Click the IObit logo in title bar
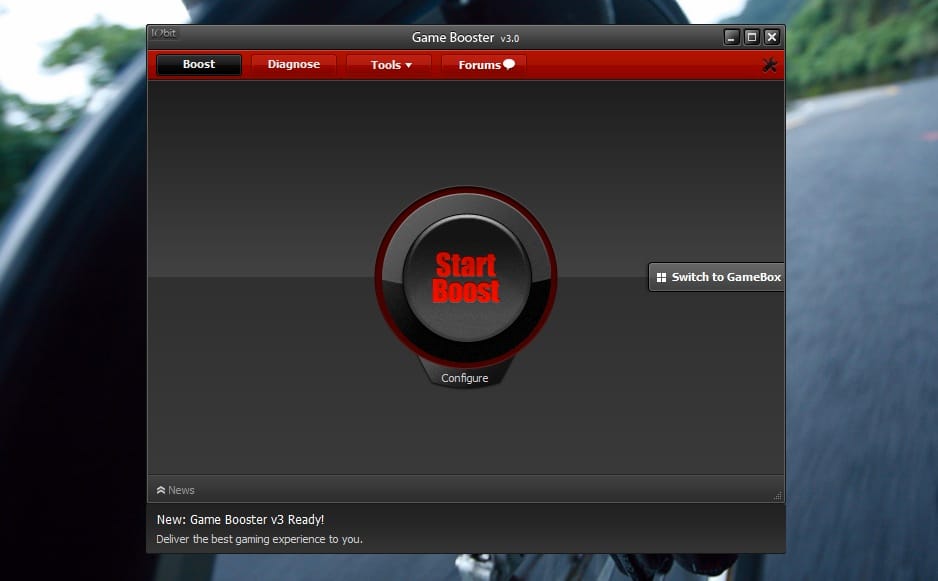The width and height of the screenshot is (938, 581). [164, 33]
